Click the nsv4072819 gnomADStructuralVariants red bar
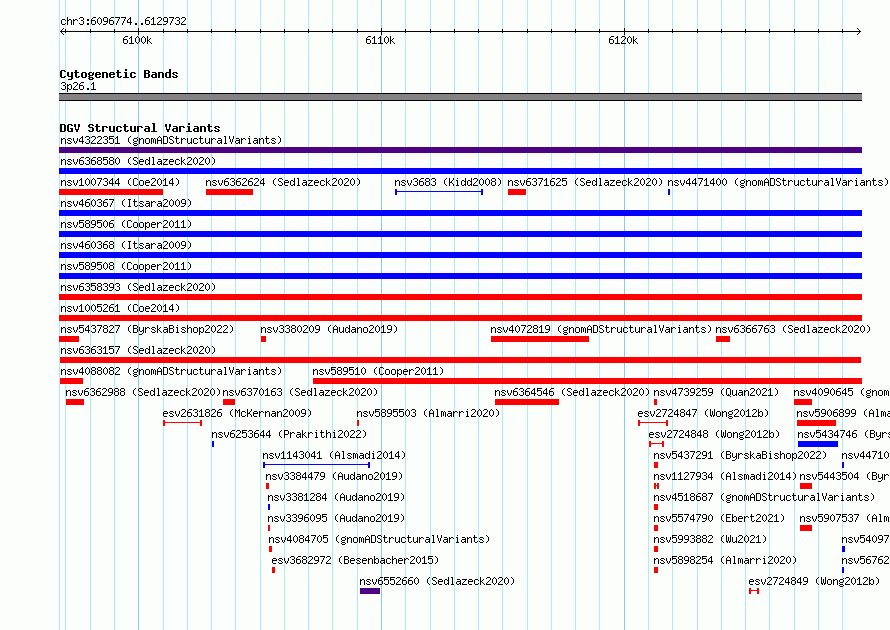This screenshot has width=890, height=630. 540,339
